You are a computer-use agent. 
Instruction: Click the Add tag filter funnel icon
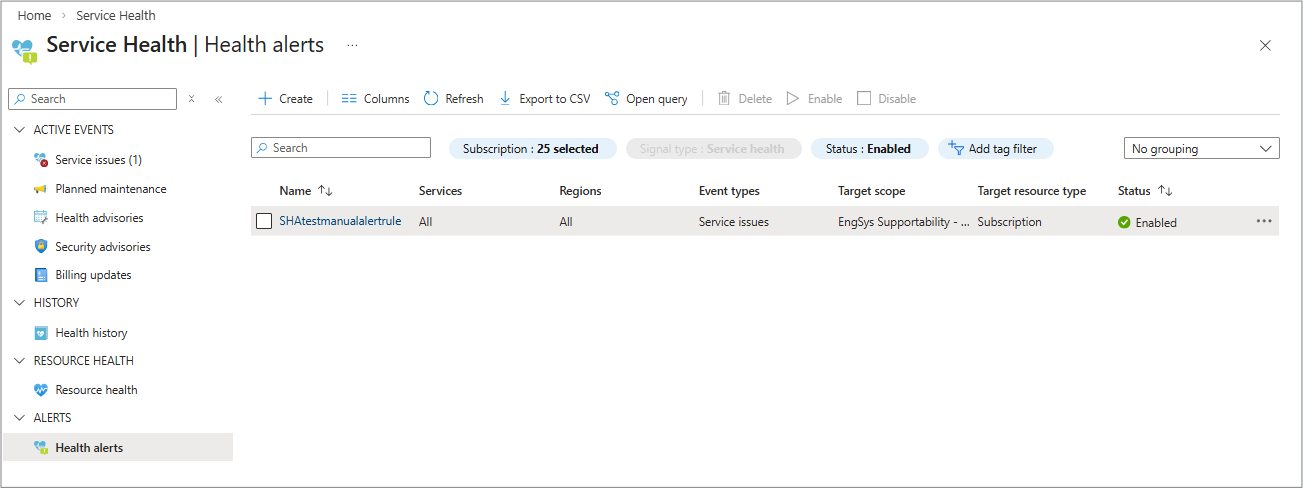(955, 148)
